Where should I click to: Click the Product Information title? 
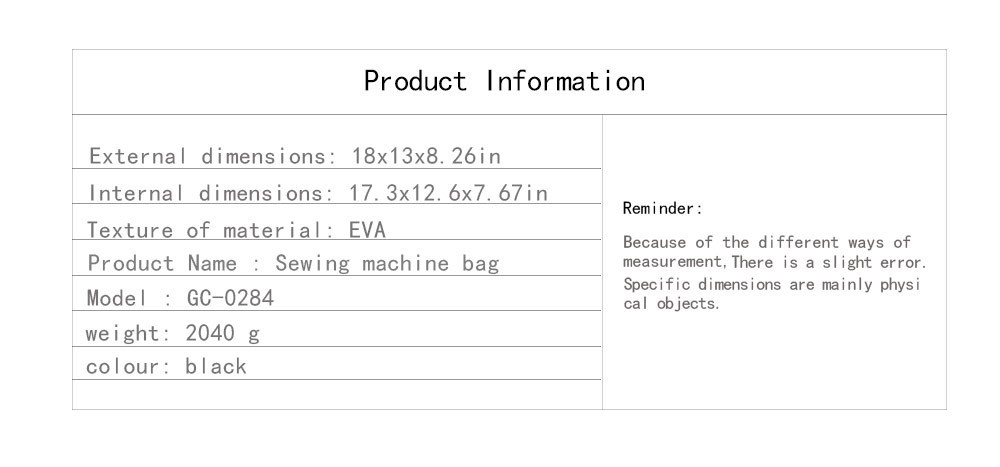(504, 81)
